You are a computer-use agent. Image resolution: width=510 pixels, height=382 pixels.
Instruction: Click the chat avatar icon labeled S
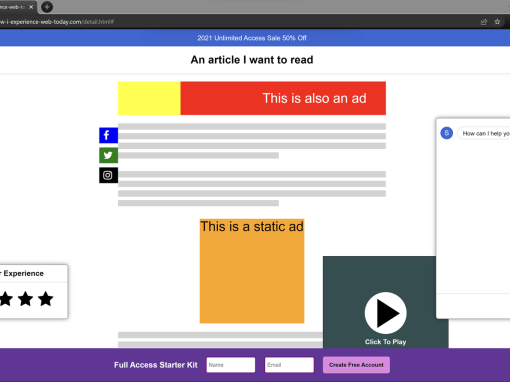click(x=447, y=133)
